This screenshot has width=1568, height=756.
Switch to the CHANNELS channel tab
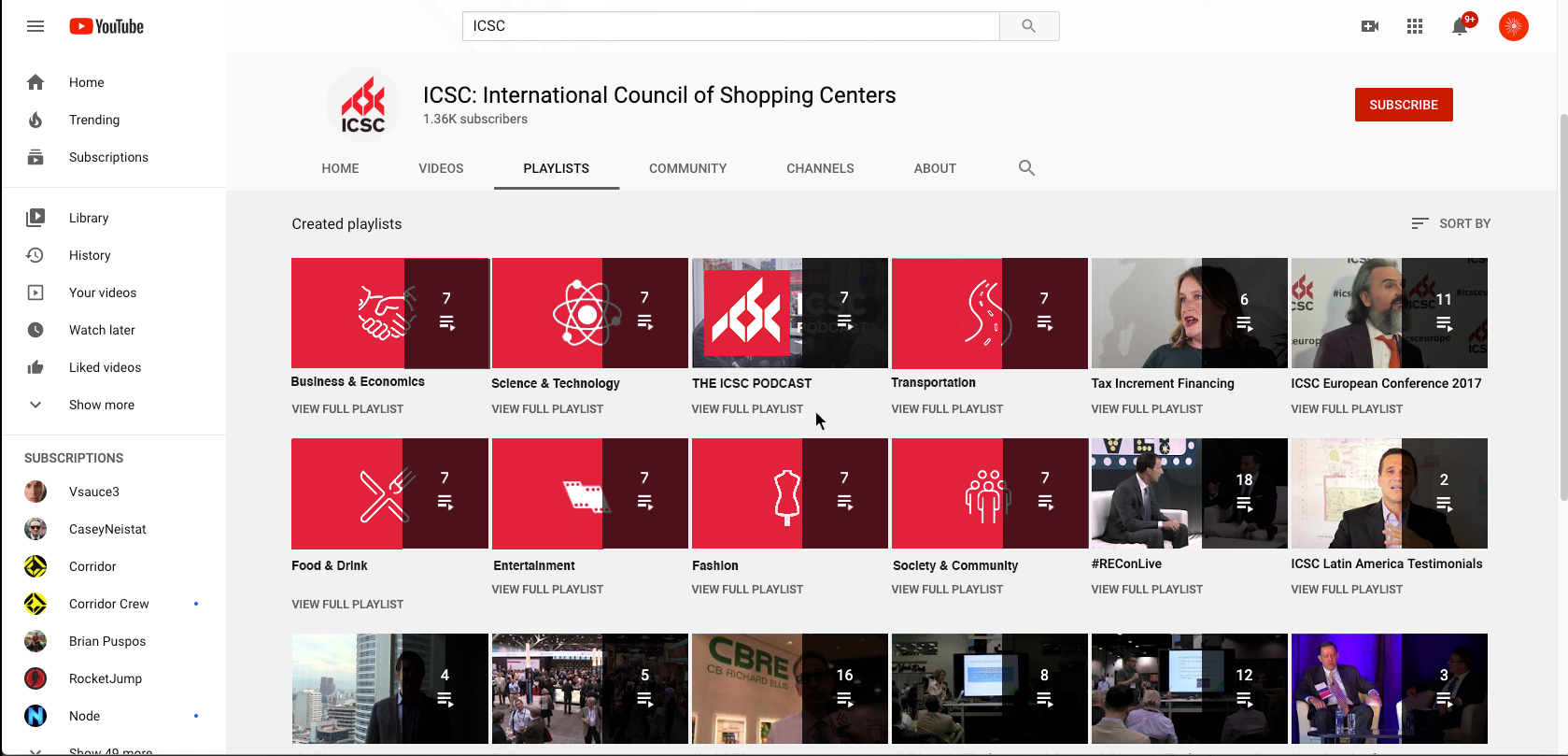820,168
